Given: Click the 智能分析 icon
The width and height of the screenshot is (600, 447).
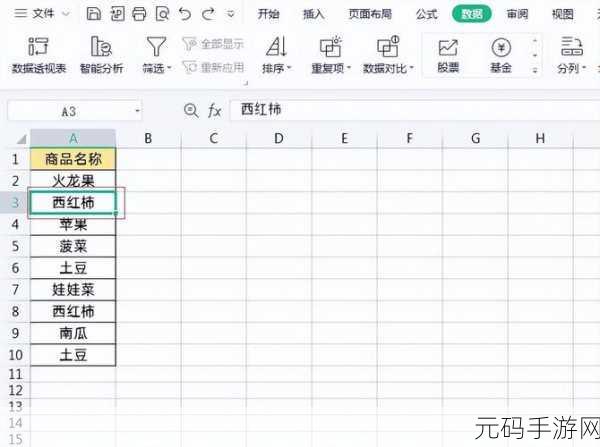Looking at the screenshot, I should click(x=101, y=46).
